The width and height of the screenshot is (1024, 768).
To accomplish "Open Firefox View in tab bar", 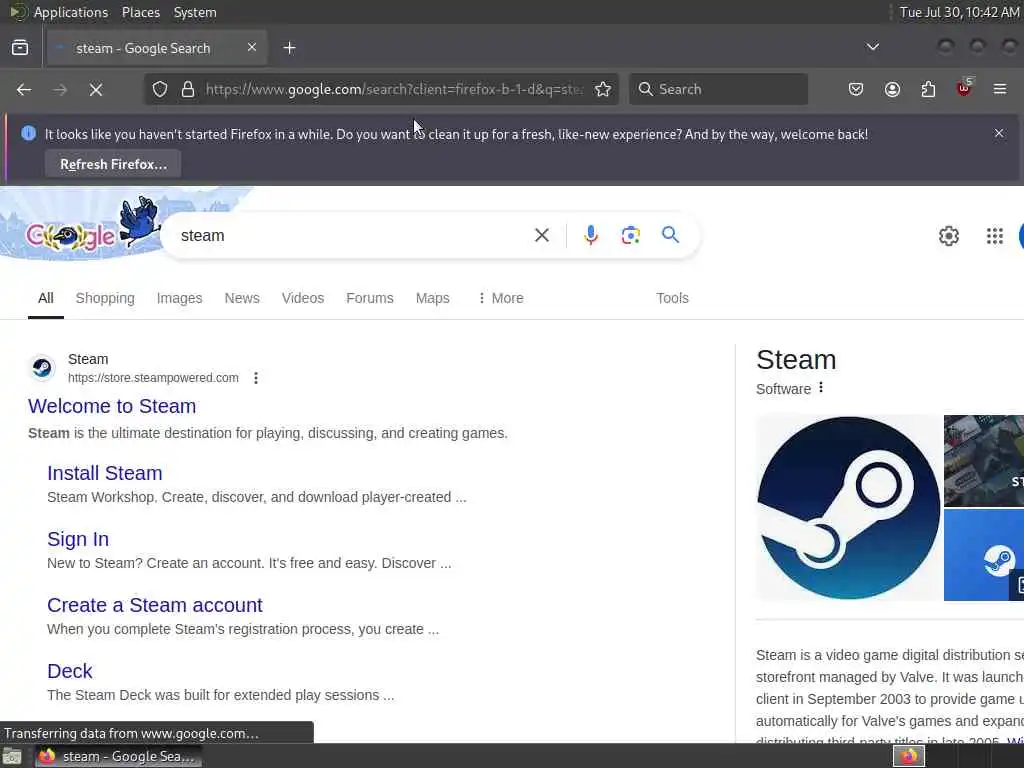I will pyautogui.click(x=20, y=48).
